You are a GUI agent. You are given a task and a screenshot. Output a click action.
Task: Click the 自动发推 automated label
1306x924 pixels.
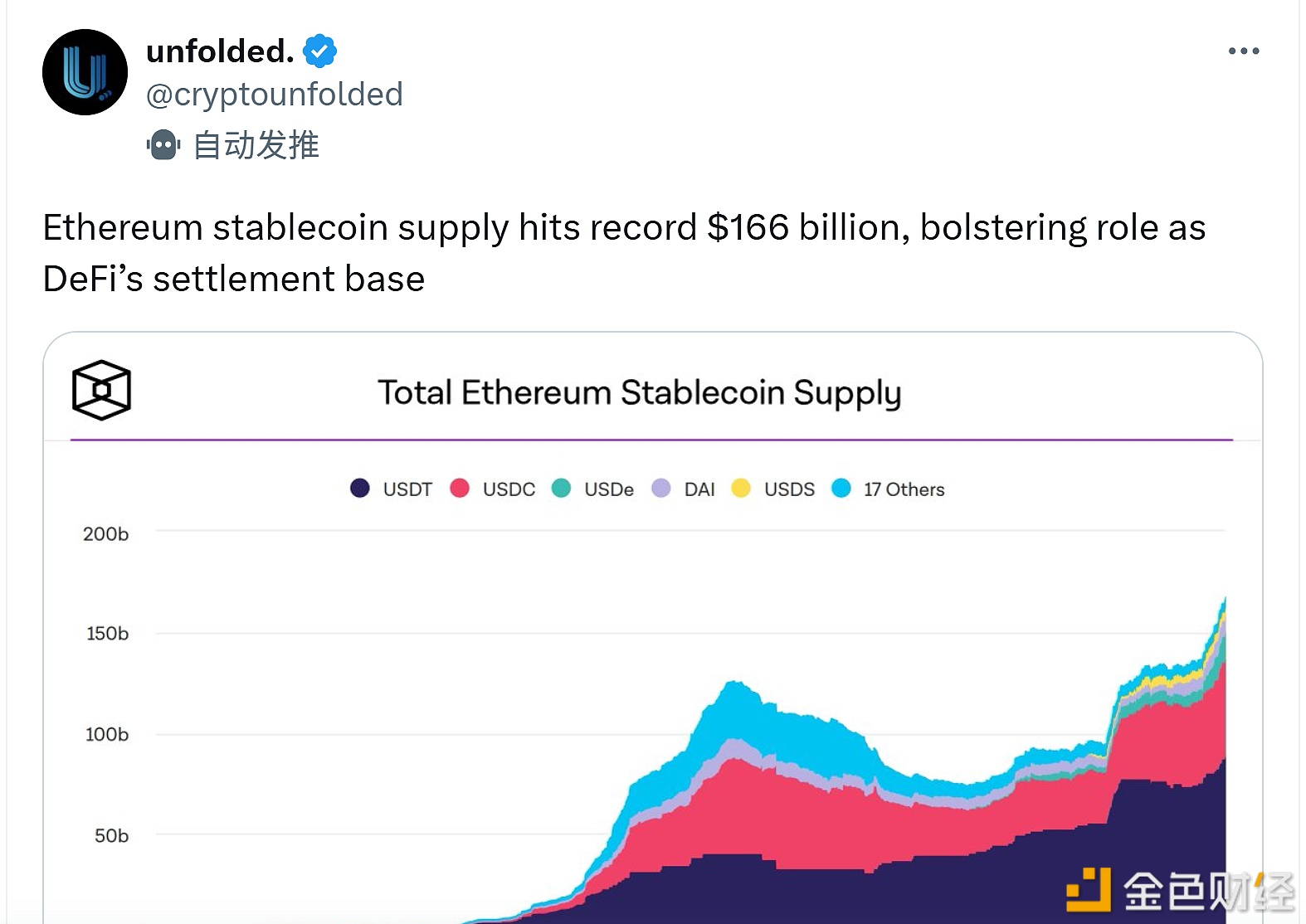pyautogui.click(x=256, y=145)
